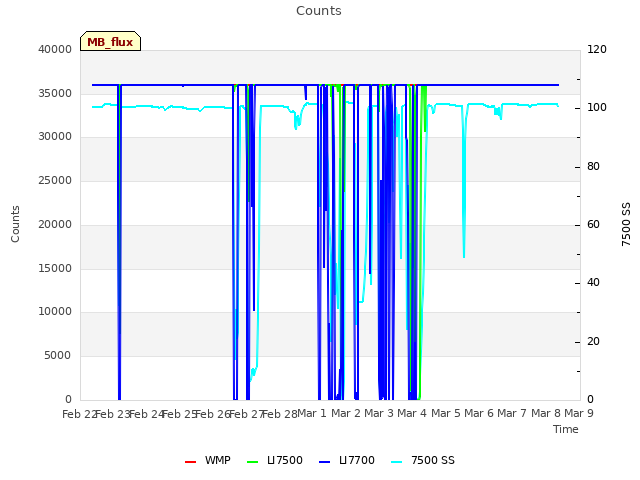The width and height of the screenshot is (640, 480).
Task: Click the Mar 8 date tick
Action: click(x=546, y=414)
